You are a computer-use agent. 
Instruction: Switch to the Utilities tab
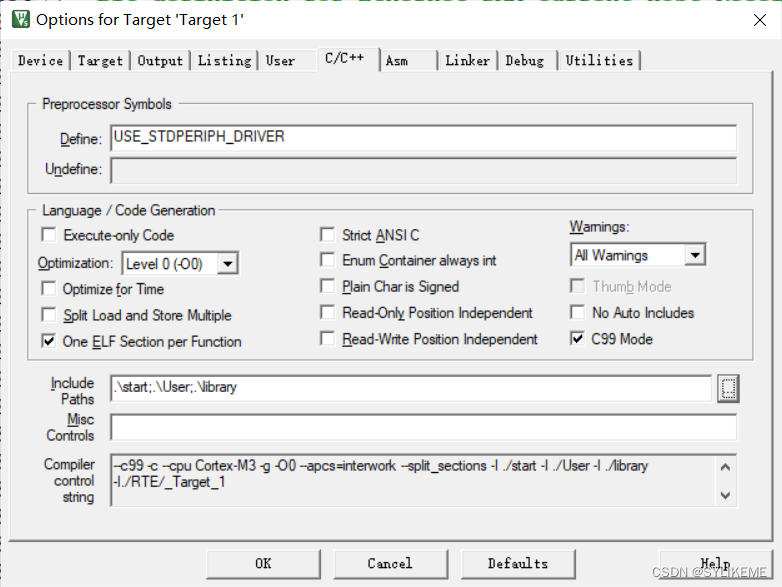tap(599, 61)
